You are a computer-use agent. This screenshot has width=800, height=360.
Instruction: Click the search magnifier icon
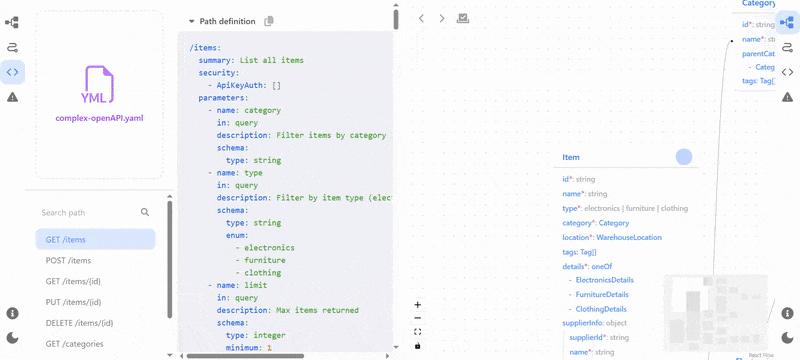click(145, 212)
